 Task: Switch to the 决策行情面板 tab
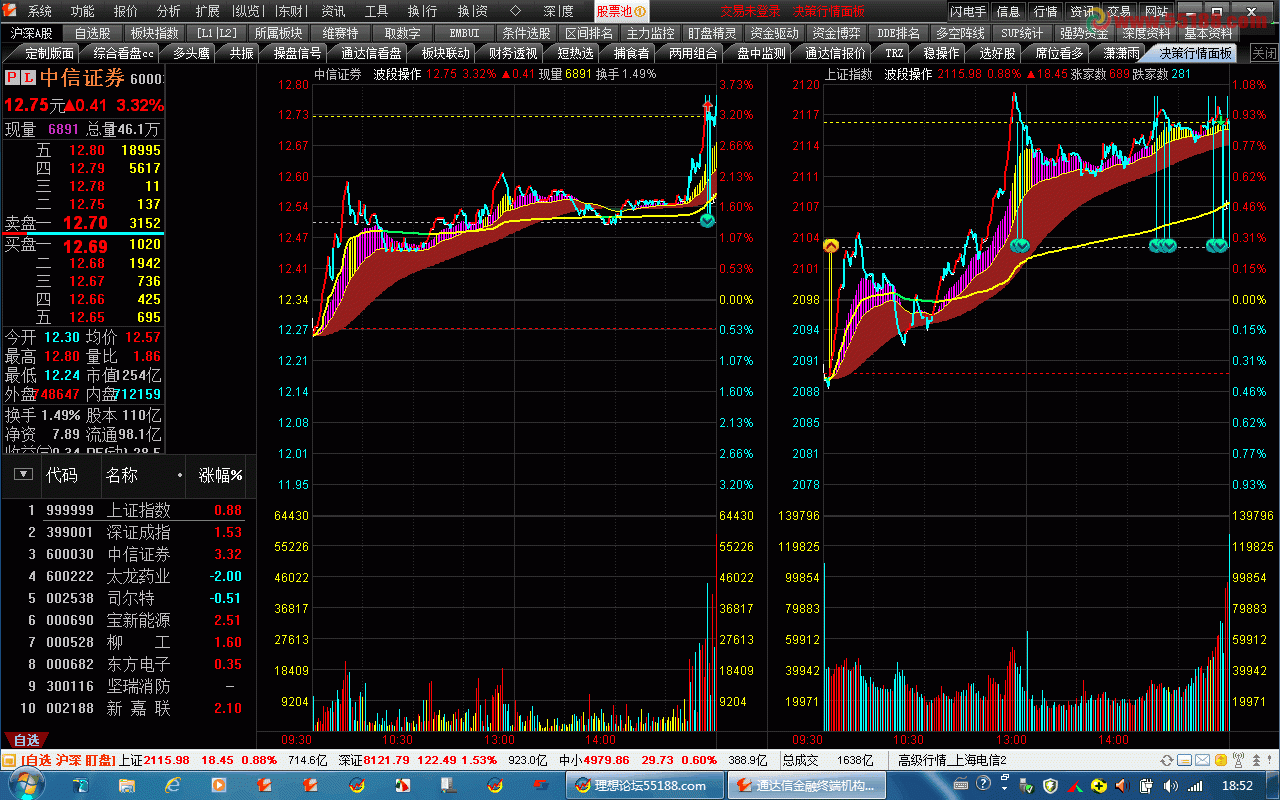coord(1196,53)
